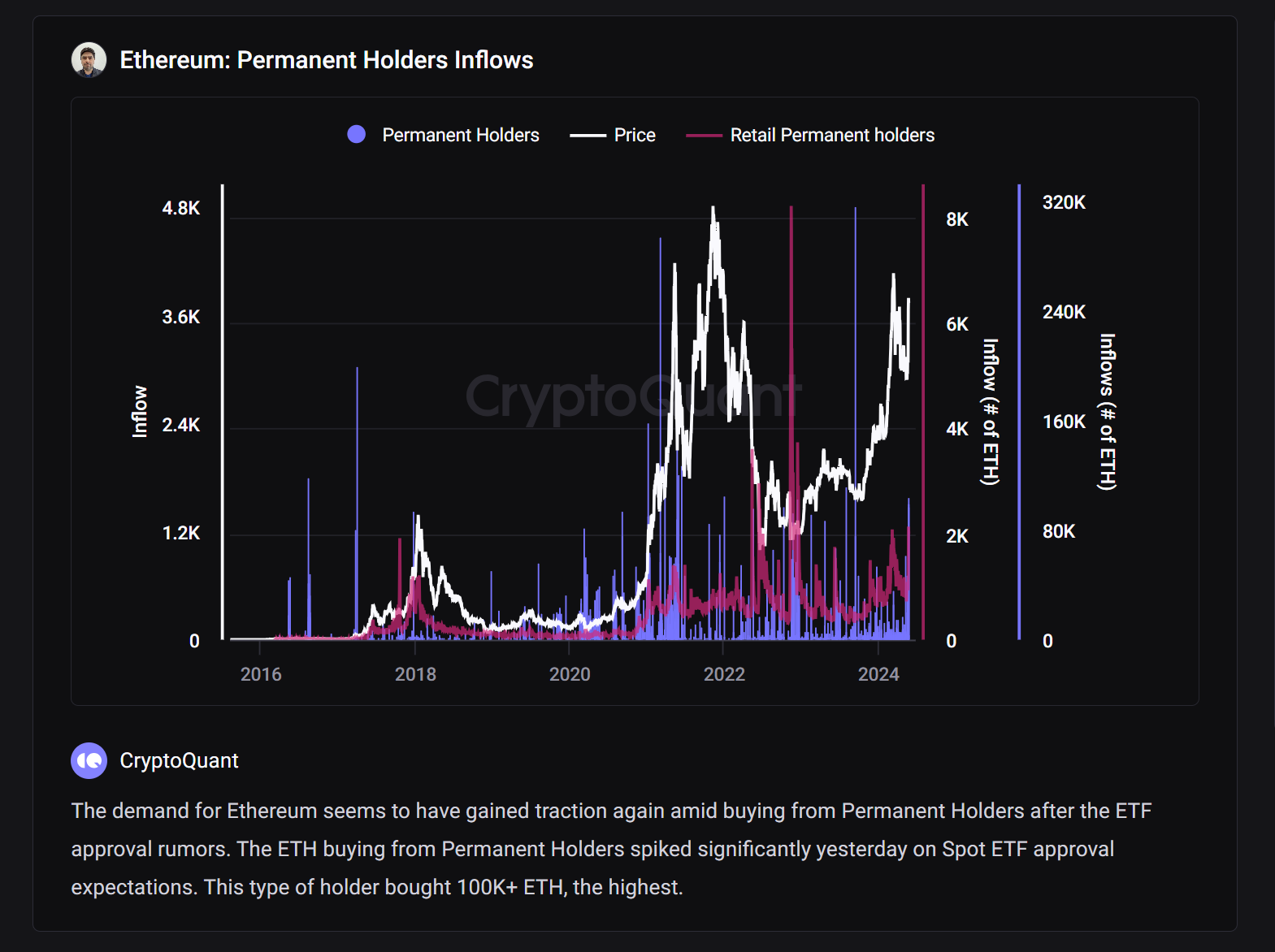This screenshot has height=952, width=1275.
Task: Click the author avatar photo
Action: click(89, 60)
